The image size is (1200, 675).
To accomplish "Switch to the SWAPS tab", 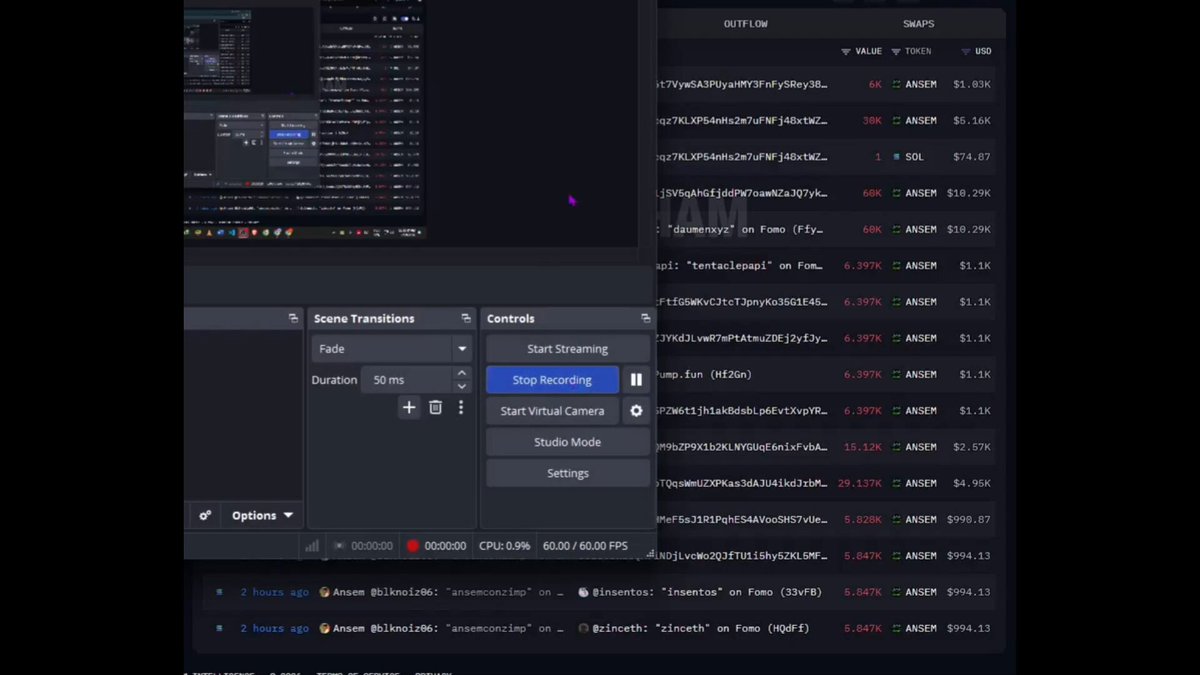I will click(919, 24).
